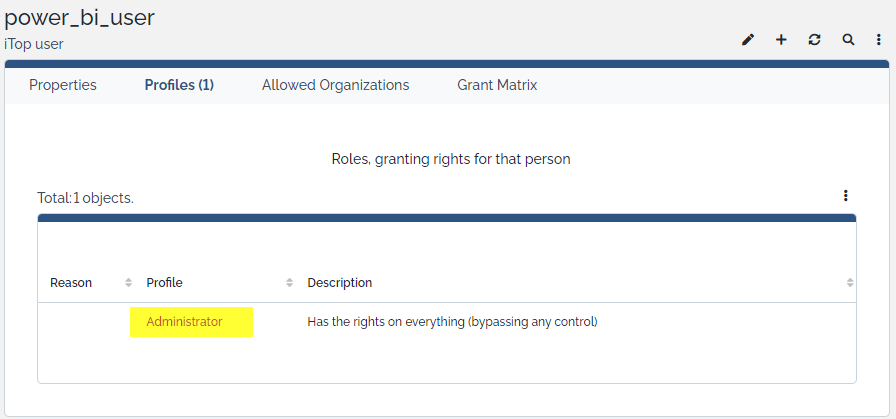The width and height of the screenshot is (896, 419).
Task: Click the Total: 1 objects label
Action: (85, 198)
